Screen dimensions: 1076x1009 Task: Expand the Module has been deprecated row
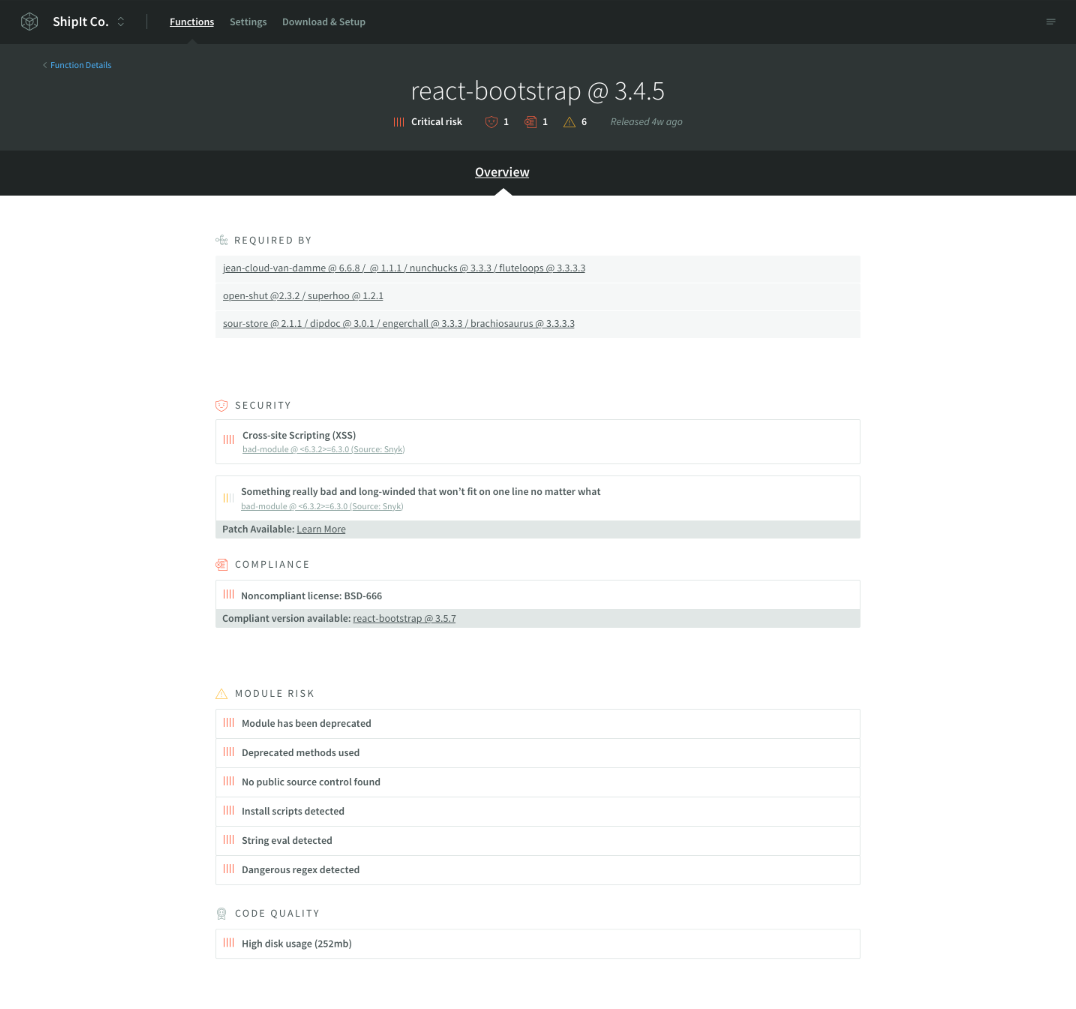306,723
